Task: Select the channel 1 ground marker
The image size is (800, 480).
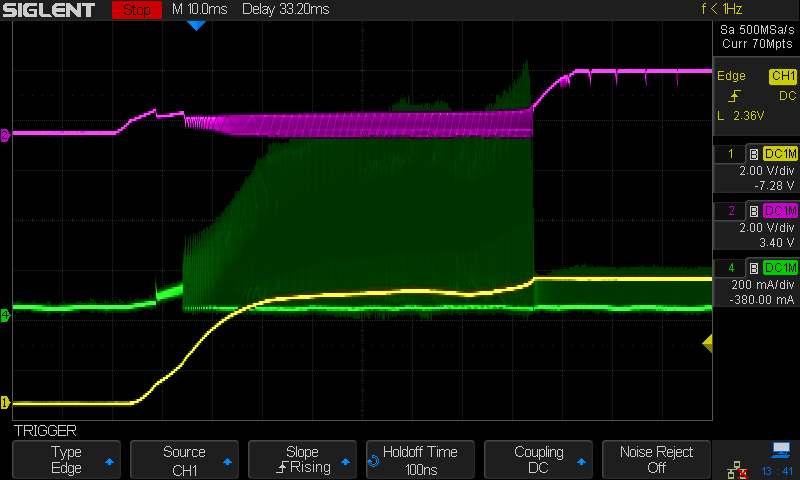Action: (x=5, y=402)
